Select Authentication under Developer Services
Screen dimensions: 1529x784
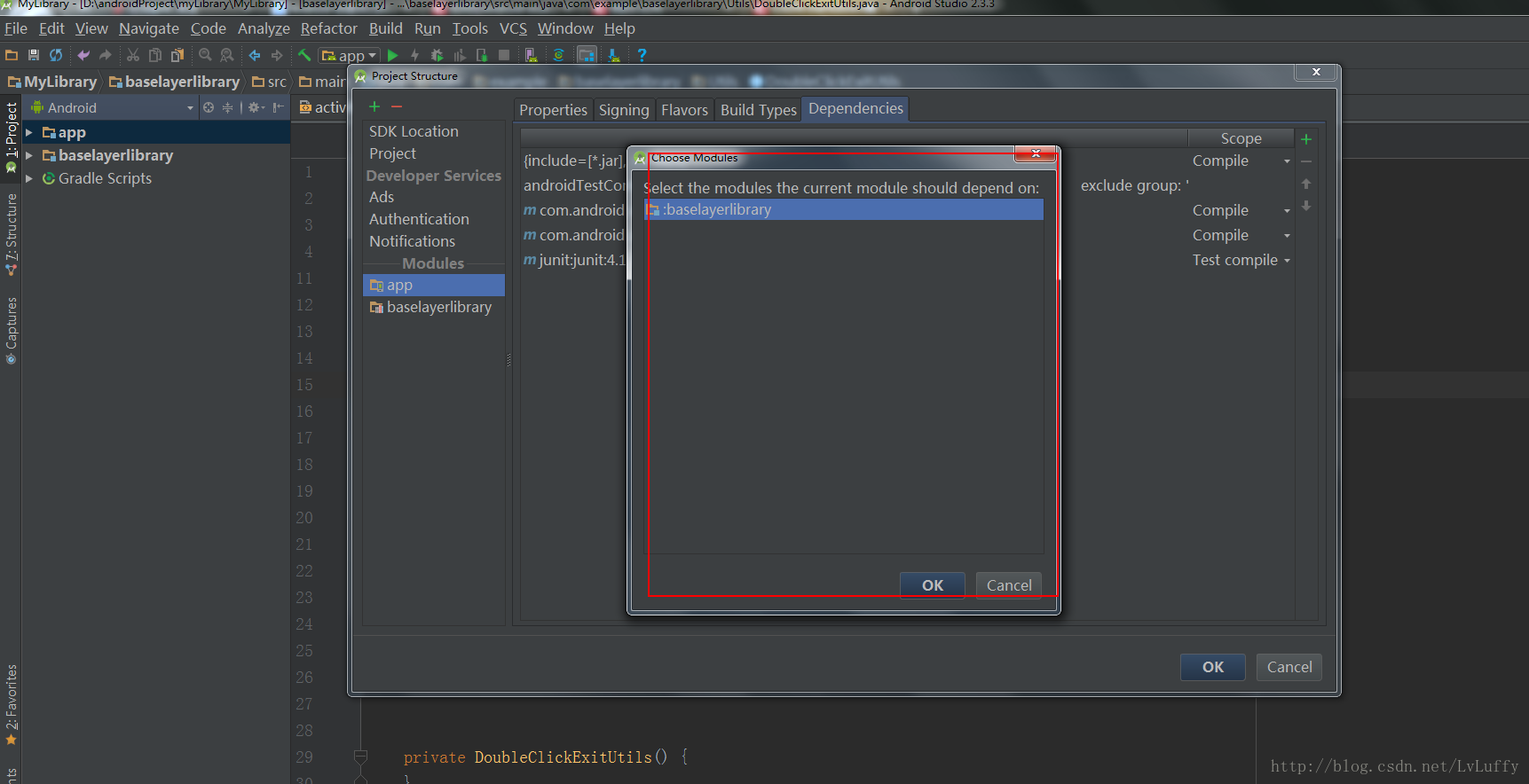click(x=419, y=219)
